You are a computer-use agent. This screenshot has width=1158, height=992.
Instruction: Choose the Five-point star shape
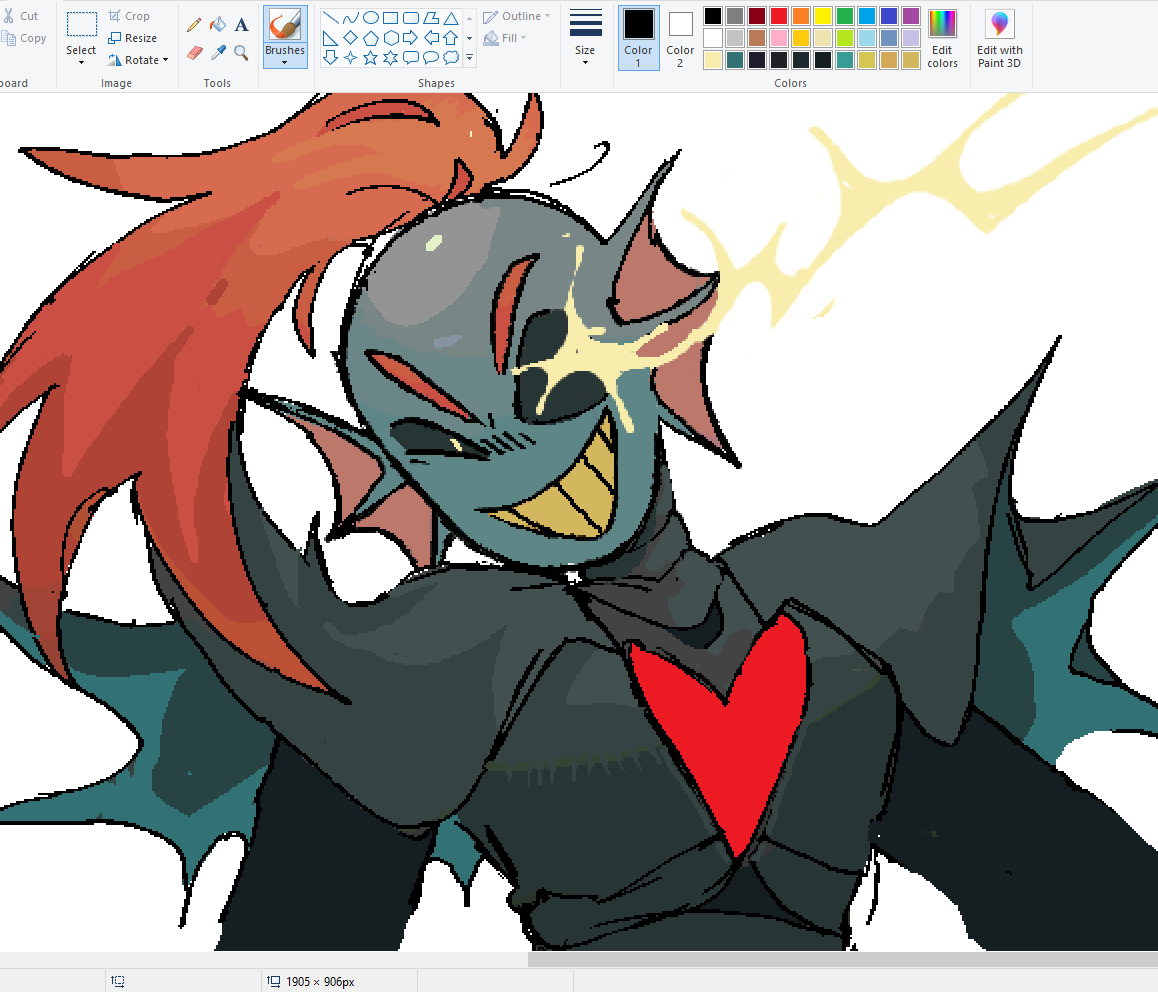(x=371, y=58)
